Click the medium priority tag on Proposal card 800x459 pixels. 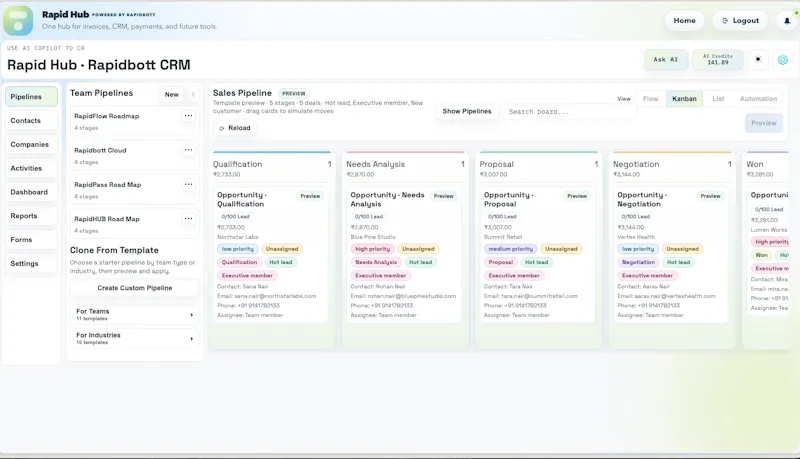pos(510,249)
